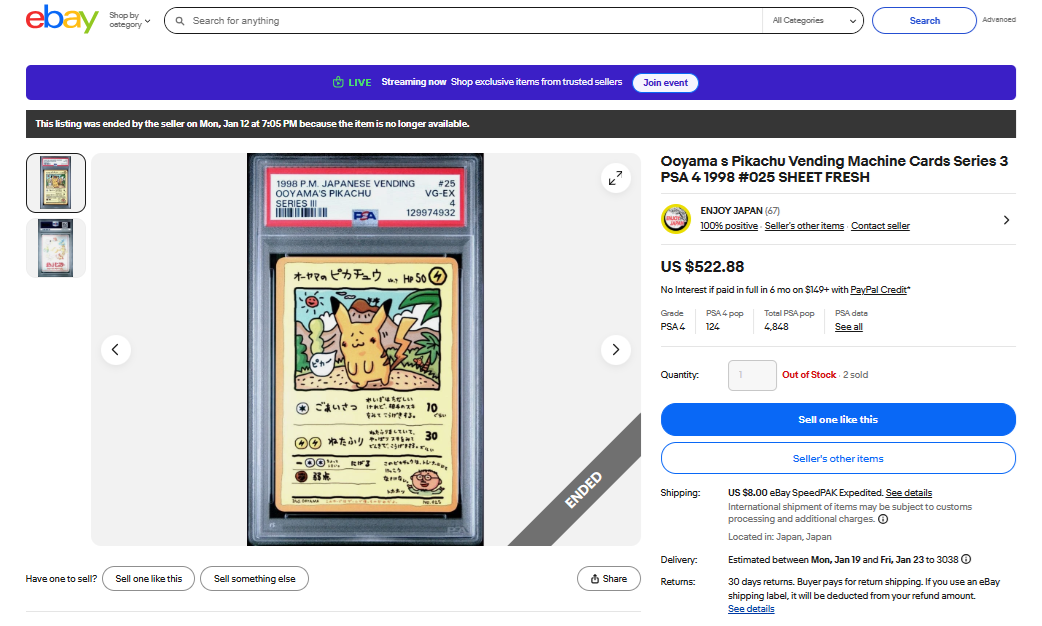Viewport: 1042px width, 626px height.
Task: Show next image with right arrow
Action: point(616,350)
